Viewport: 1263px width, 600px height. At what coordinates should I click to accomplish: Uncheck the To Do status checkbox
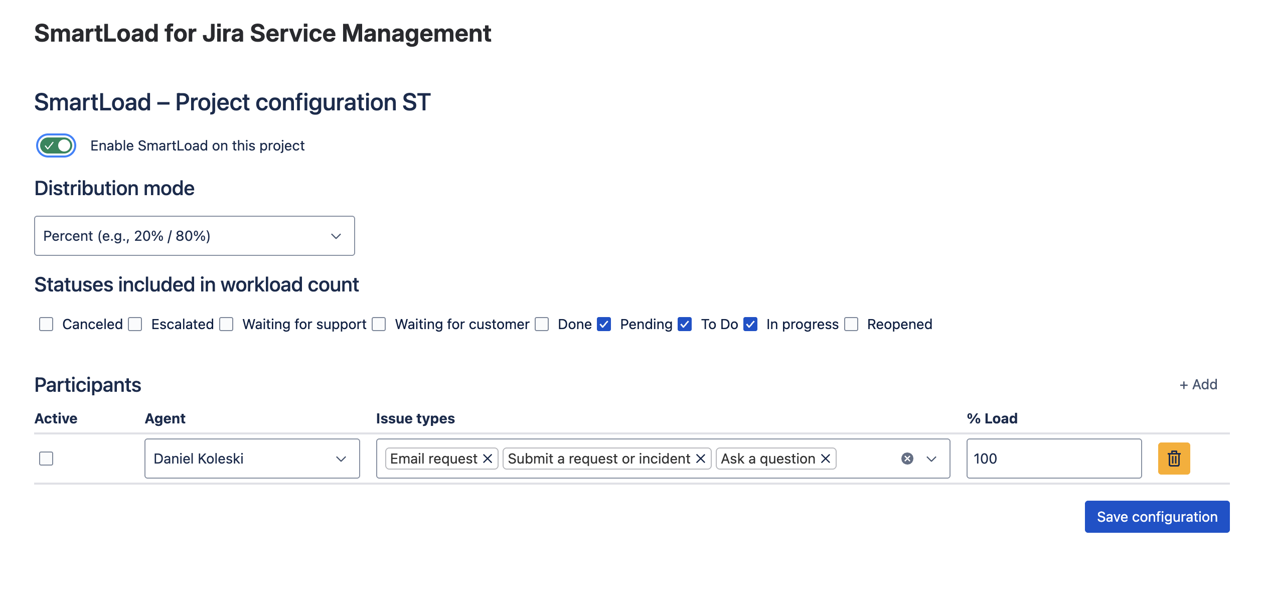685,324
